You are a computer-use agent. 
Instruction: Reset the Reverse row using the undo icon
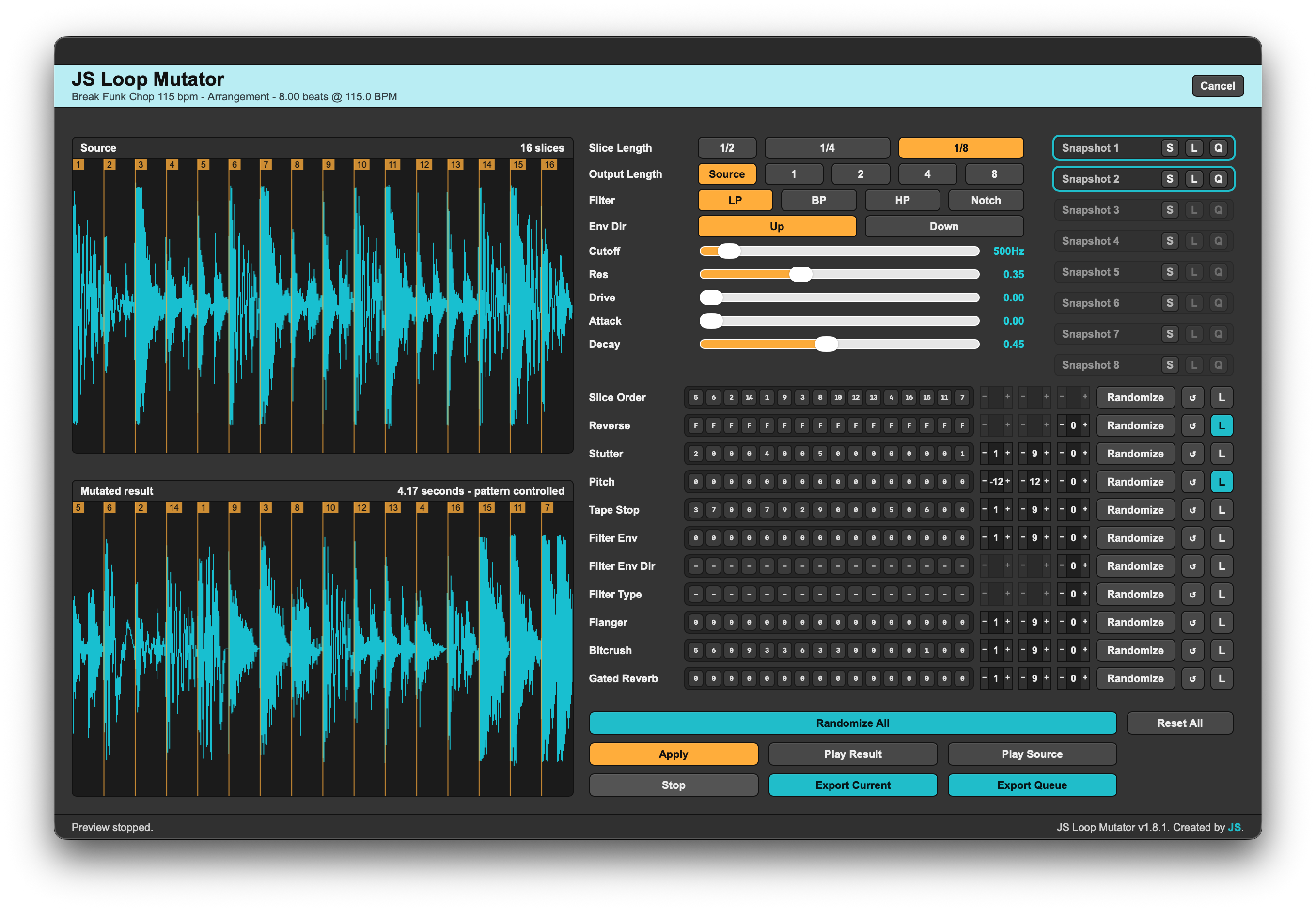point(1192,426)
